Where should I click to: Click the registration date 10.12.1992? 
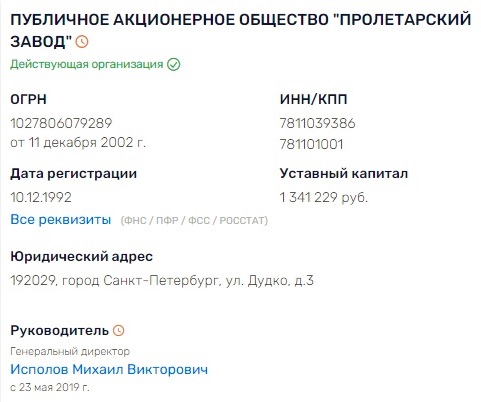pyautogui.click(x=41, y=197)
